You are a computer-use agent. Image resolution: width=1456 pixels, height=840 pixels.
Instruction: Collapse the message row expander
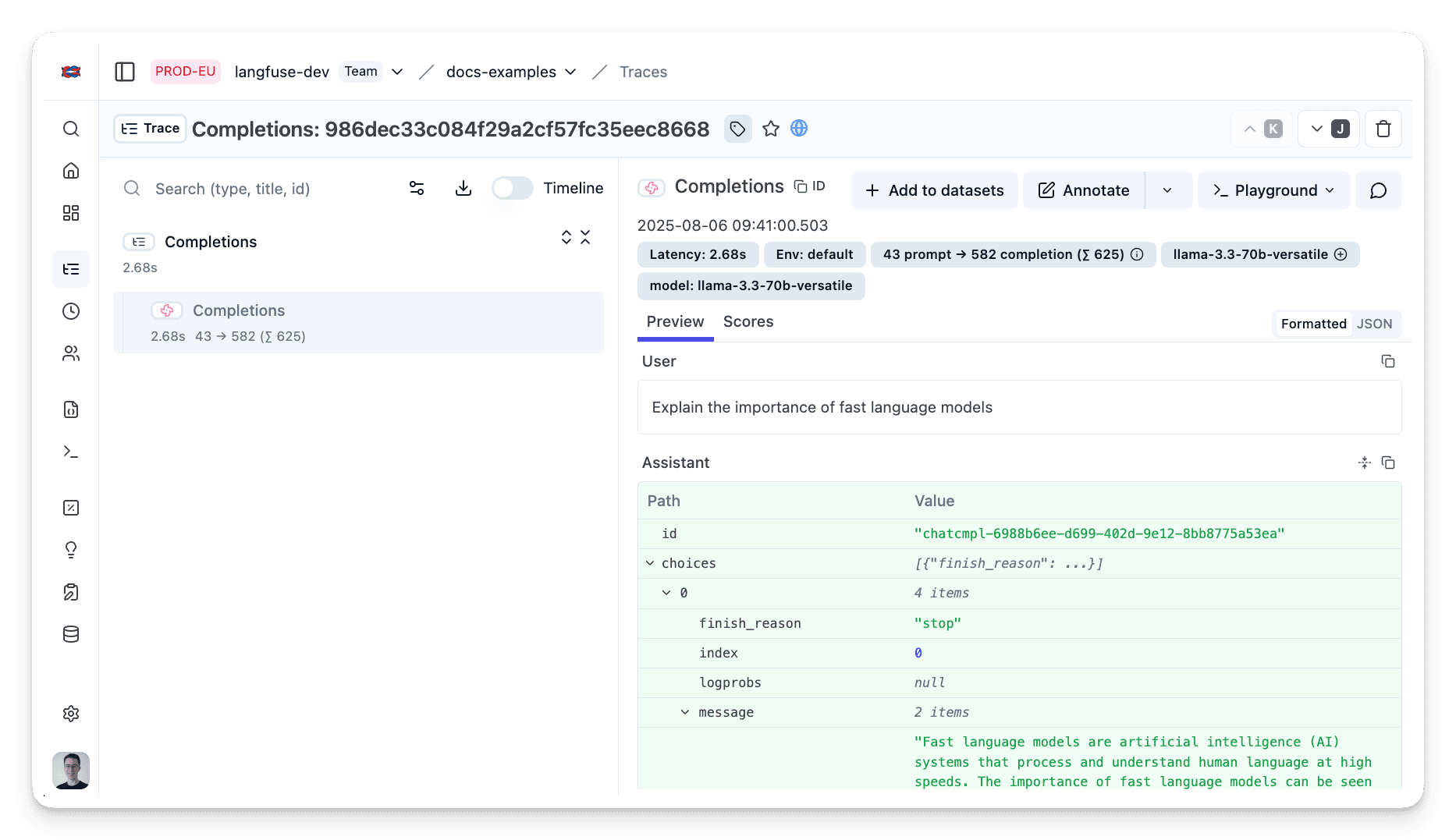point(685,712)
